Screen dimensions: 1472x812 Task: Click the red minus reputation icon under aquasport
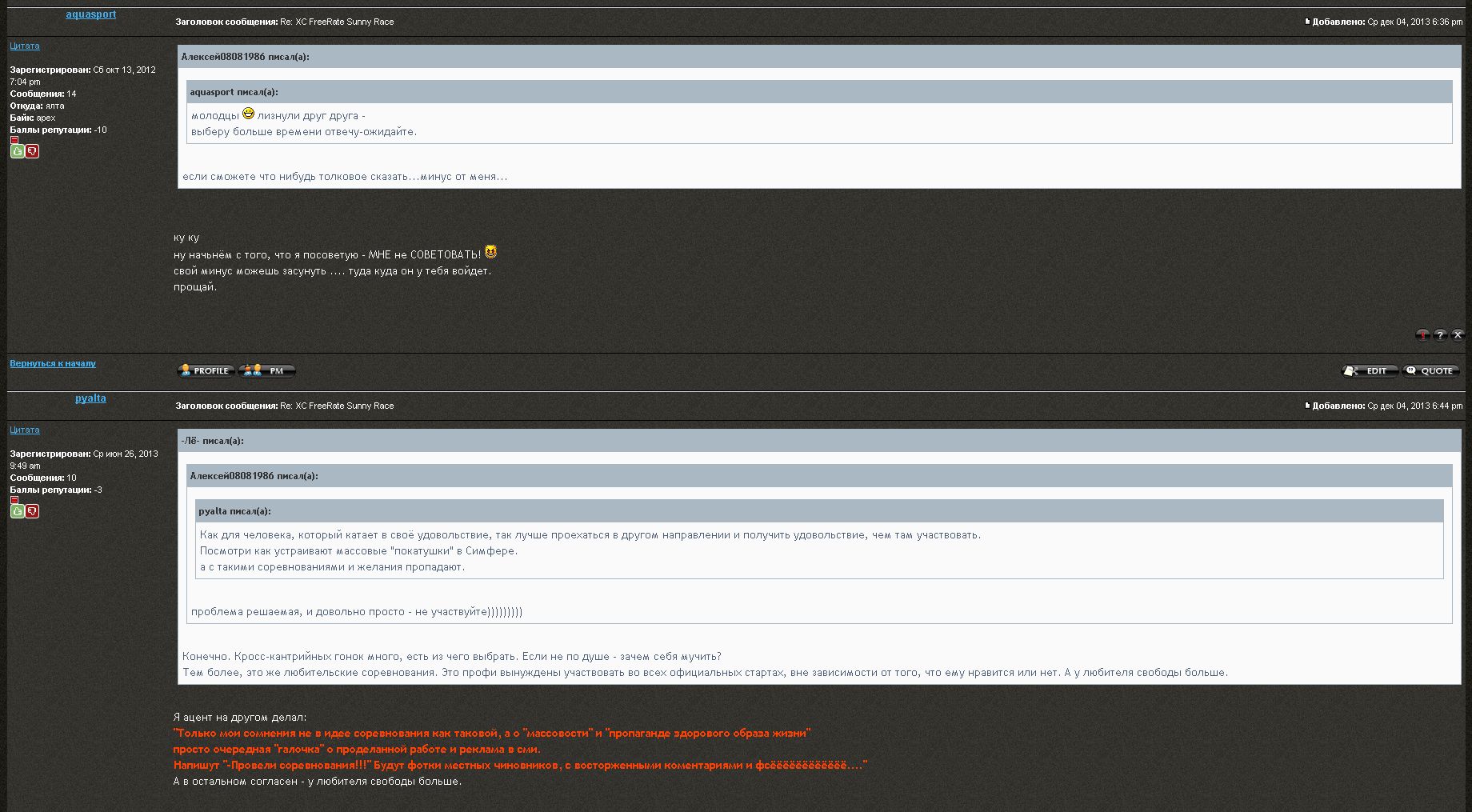point(14,140)
